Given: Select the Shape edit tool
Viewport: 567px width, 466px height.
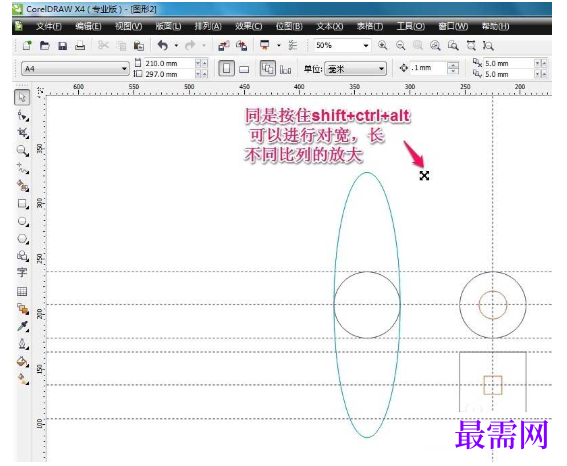Looking at the screenshot, I should click(x=23, y=116).
